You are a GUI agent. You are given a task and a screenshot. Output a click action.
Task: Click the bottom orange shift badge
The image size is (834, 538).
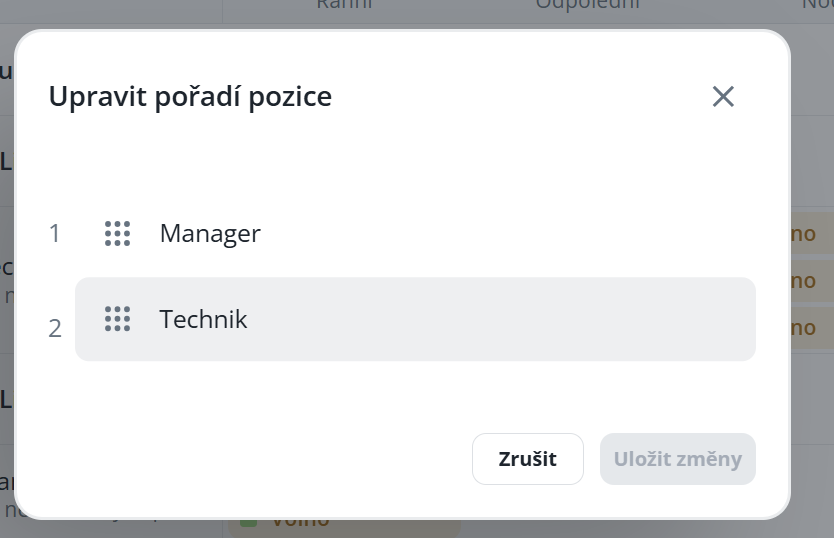(811, 327)
